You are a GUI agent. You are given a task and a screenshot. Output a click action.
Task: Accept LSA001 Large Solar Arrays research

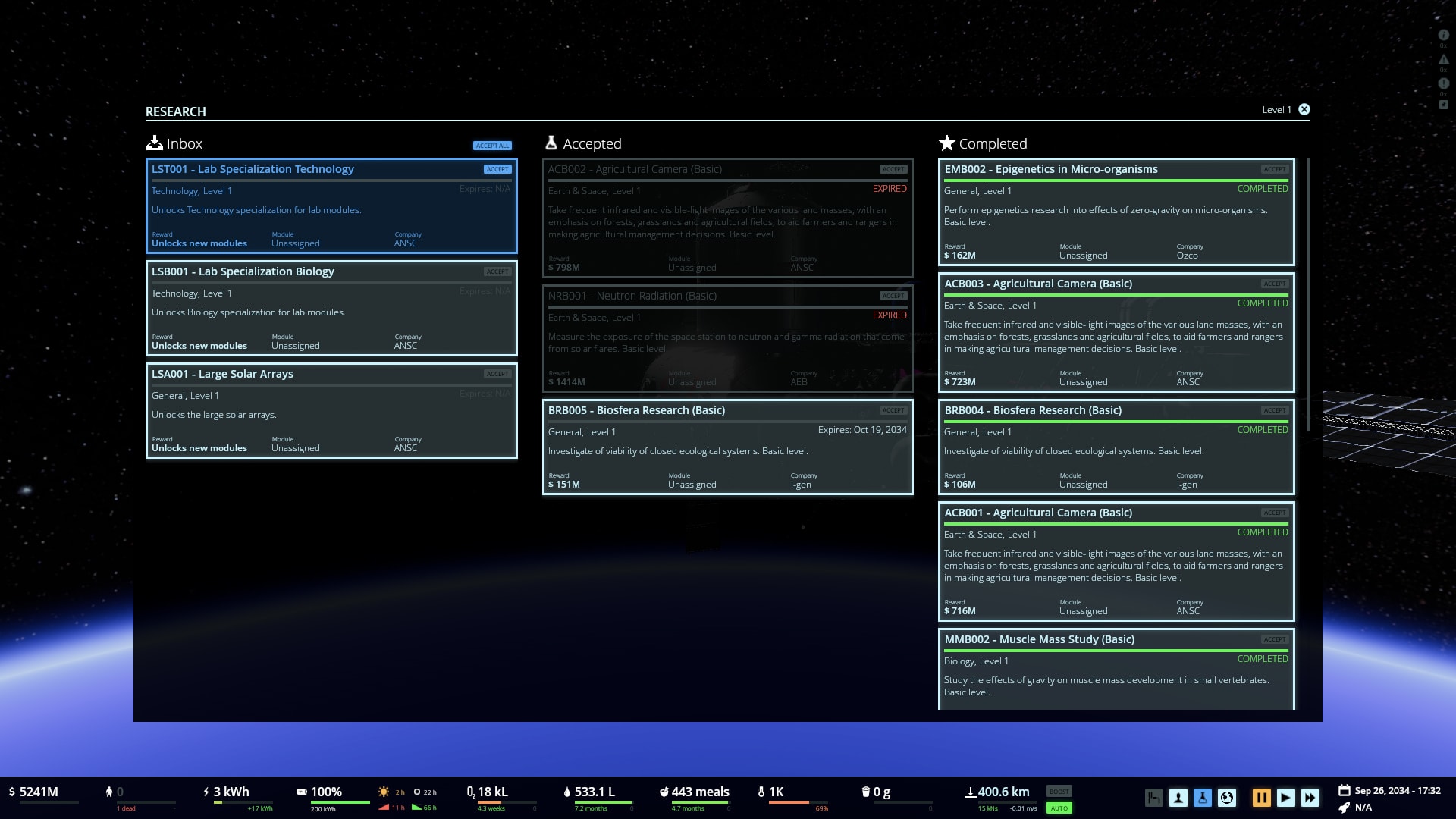coord(497,374)
